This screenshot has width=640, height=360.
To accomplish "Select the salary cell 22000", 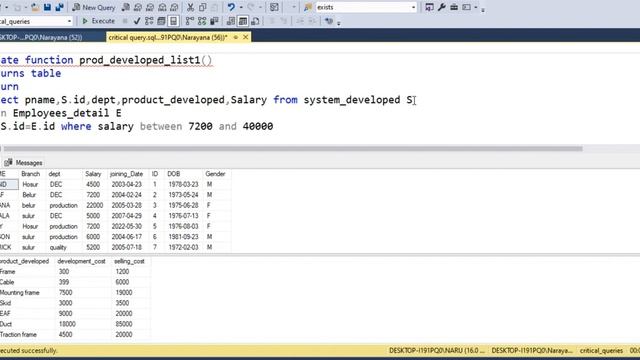I will (x=95, y=205).
